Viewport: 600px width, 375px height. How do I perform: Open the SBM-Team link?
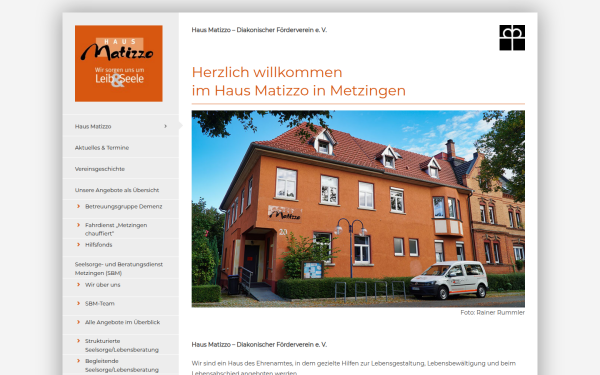(x=100, y=303)
